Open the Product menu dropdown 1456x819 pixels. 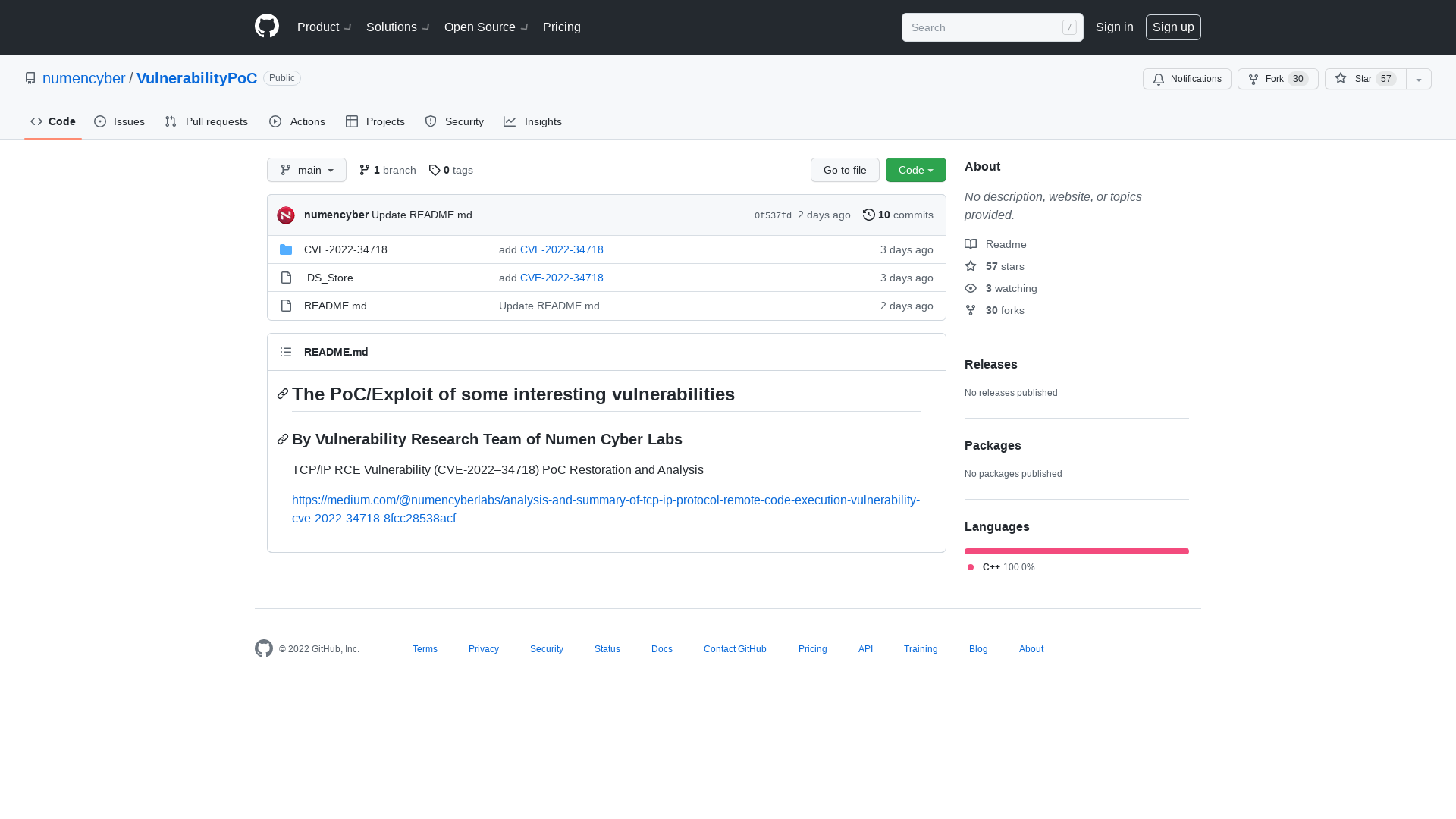[324, 27]
